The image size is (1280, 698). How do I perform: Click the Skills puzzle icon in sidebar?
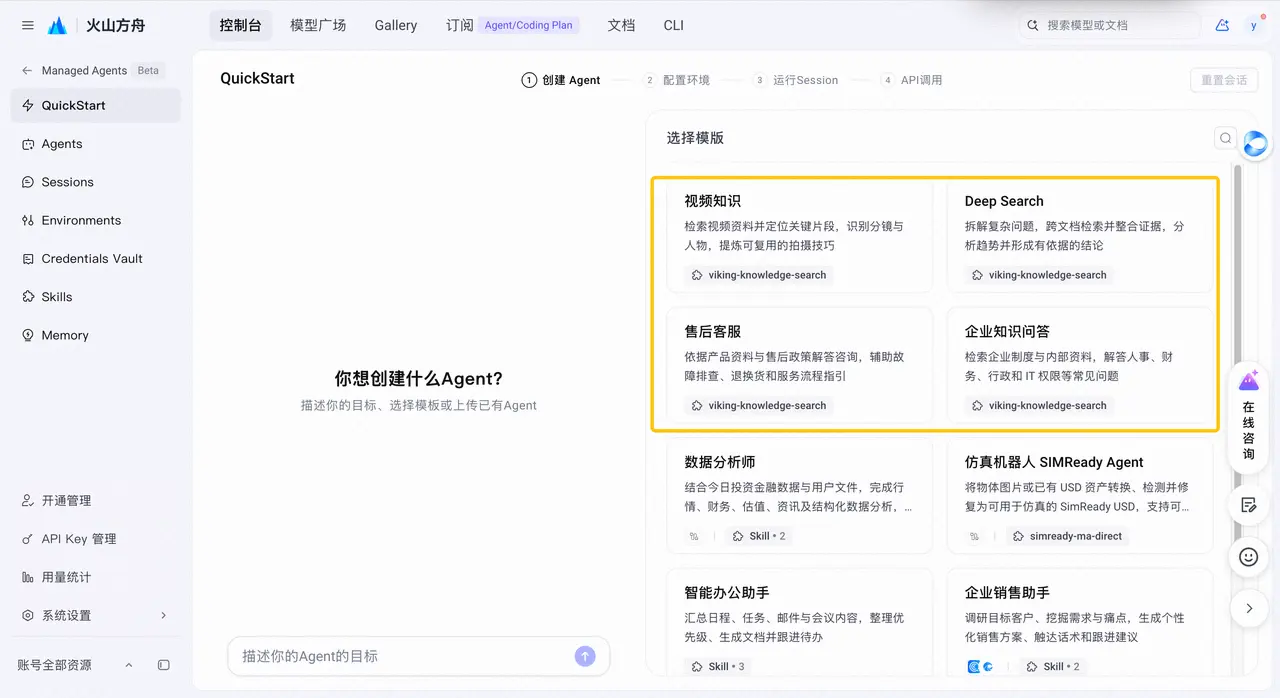[x=28, y=297]
